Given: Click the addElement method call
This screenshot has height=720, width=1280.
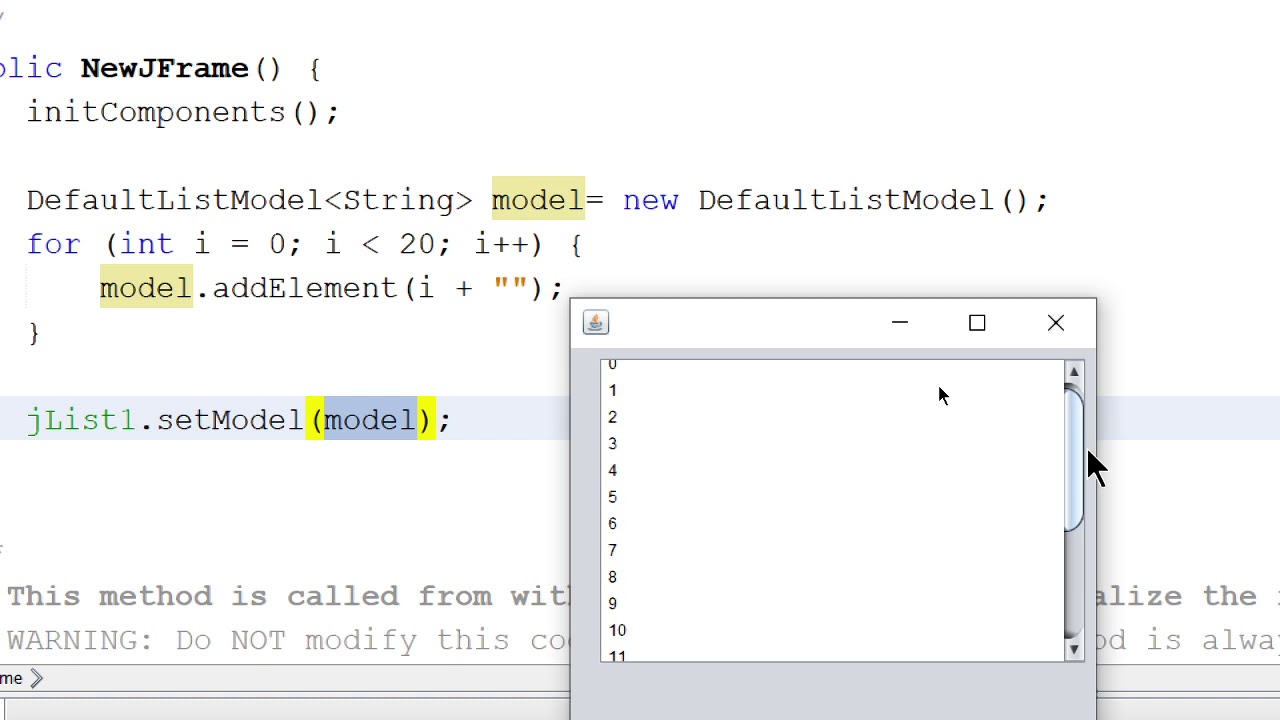Looking at the screenshot, I should (x=304, y=288).
